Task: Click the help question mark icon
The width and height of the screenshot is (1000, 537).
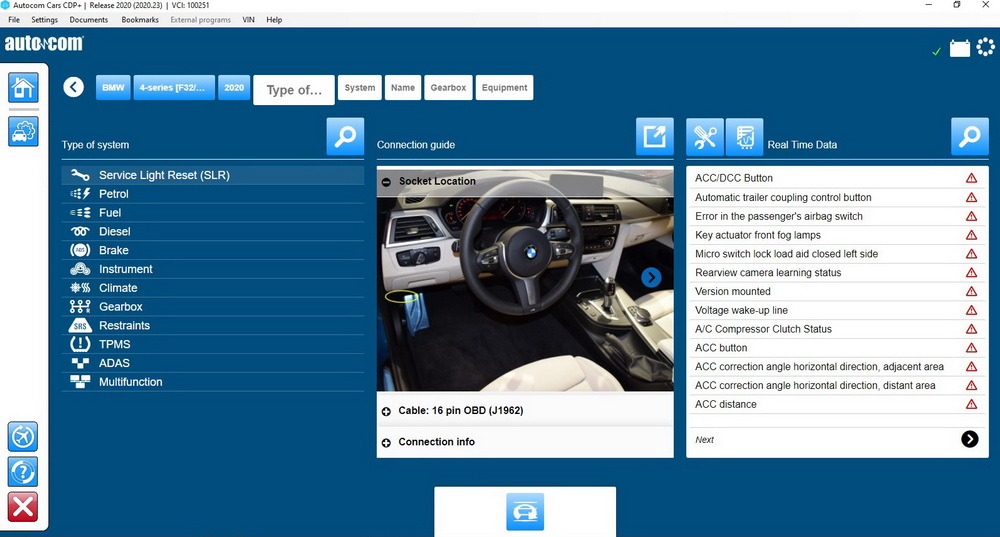Action: [22, 471]
